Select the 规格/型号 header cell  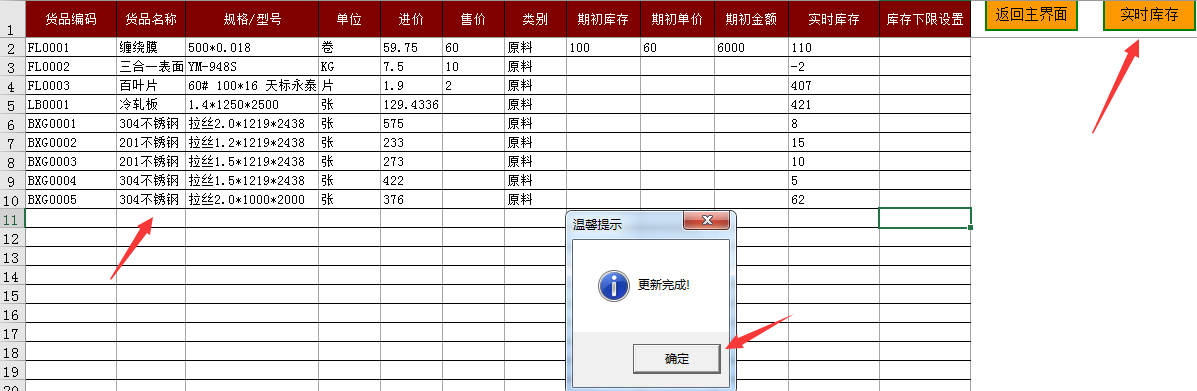pos(252,19)
